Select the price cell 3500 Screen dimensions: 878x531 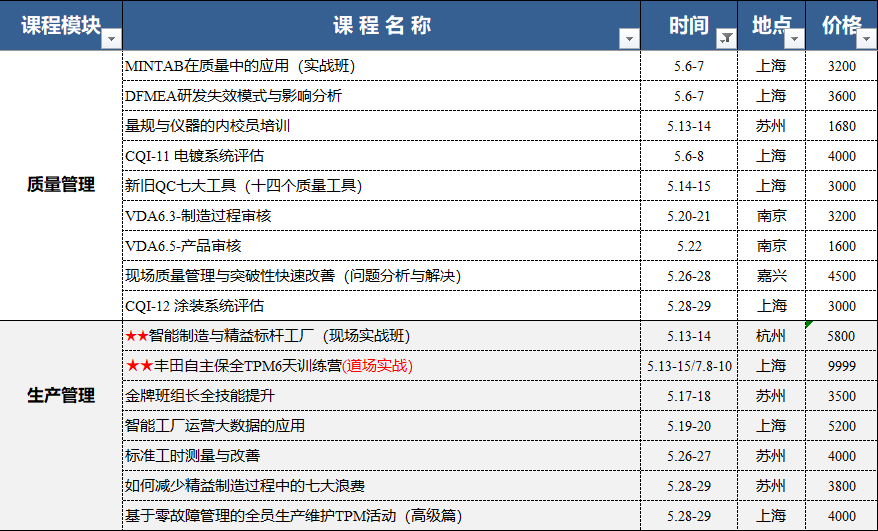(x=842, y=396)
